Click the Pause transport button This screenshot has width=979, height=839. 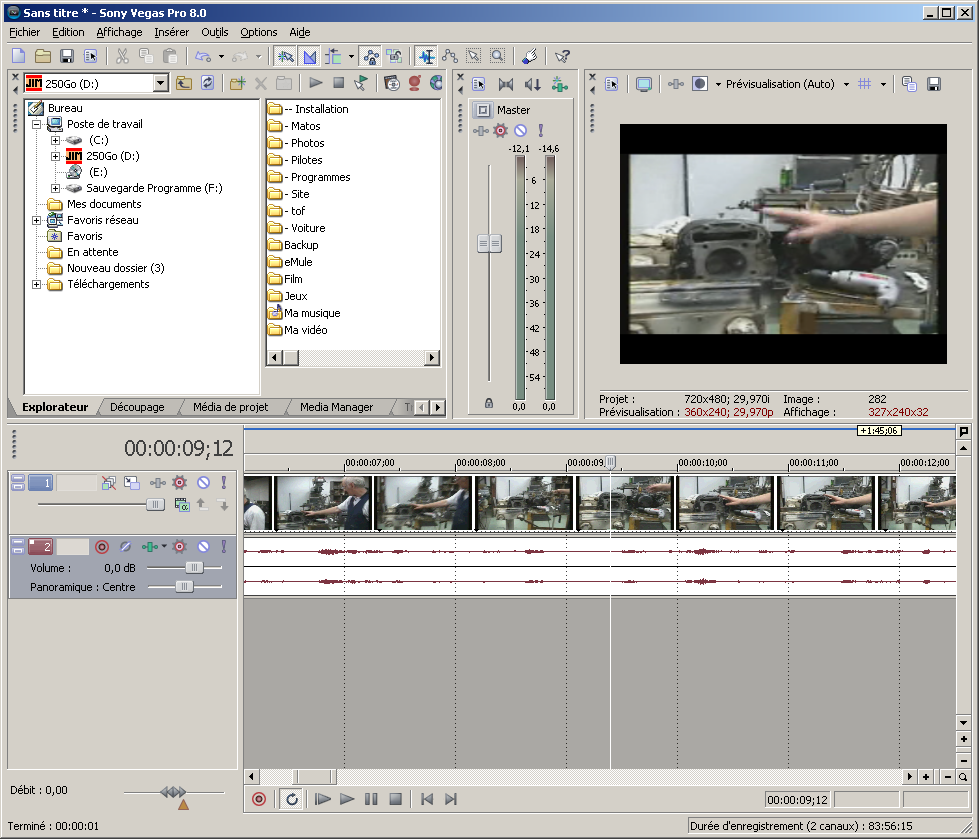pyautogui.click(x=371, y=799)
